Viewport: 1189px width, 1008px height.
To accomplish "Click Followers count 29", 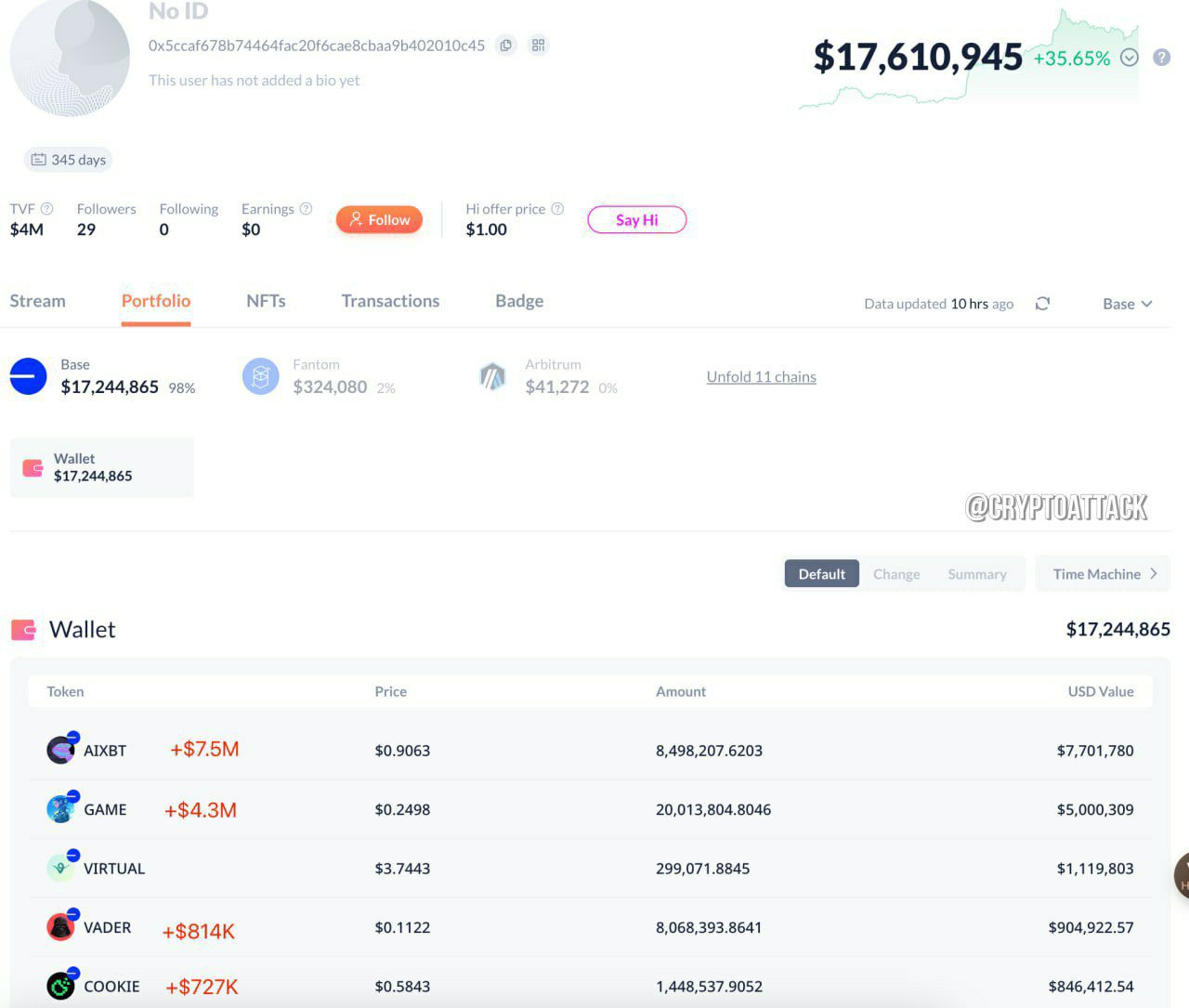I will pos(86,229).
